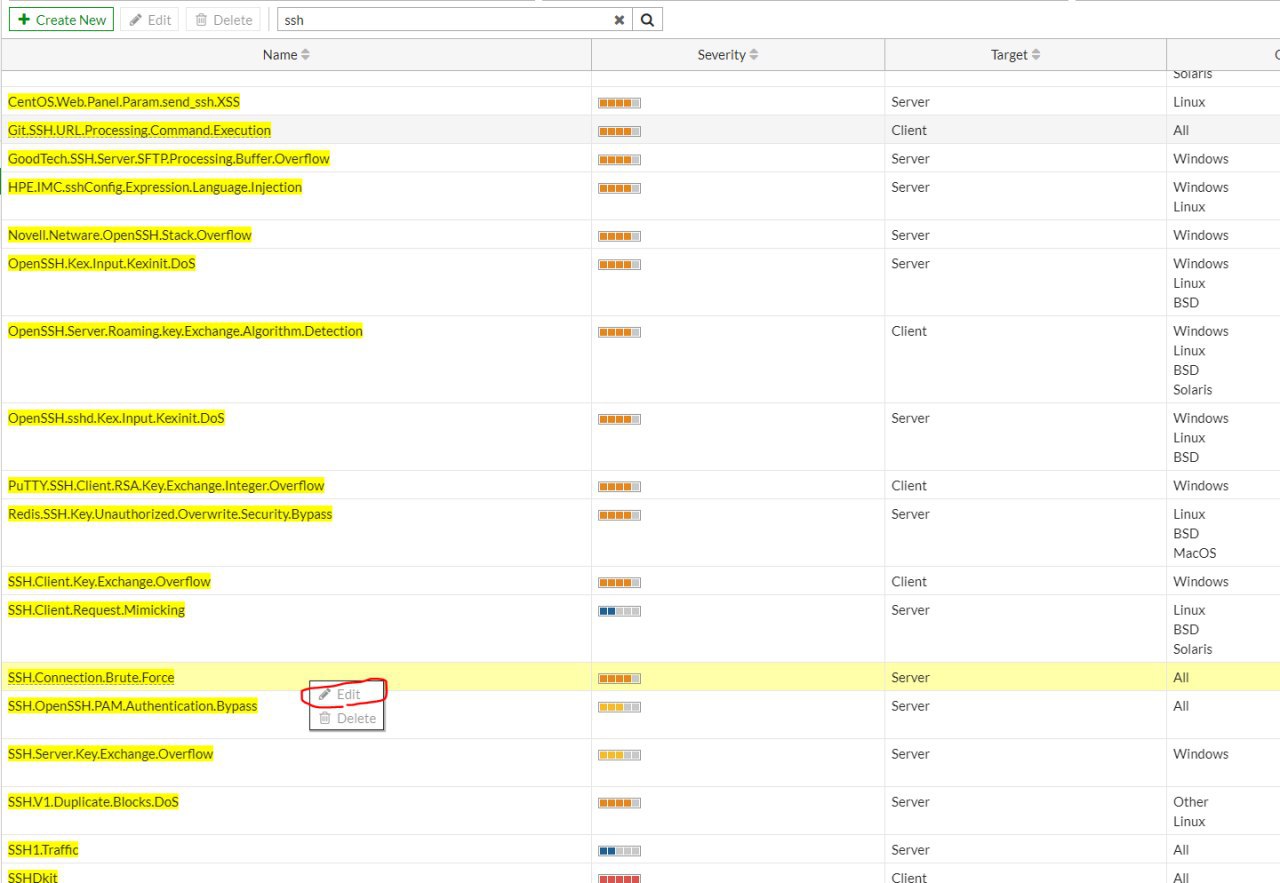Select PuTTY.SSH.Client.RSA.Key.Exchange.Integer.Overflow

click(166, 485)
